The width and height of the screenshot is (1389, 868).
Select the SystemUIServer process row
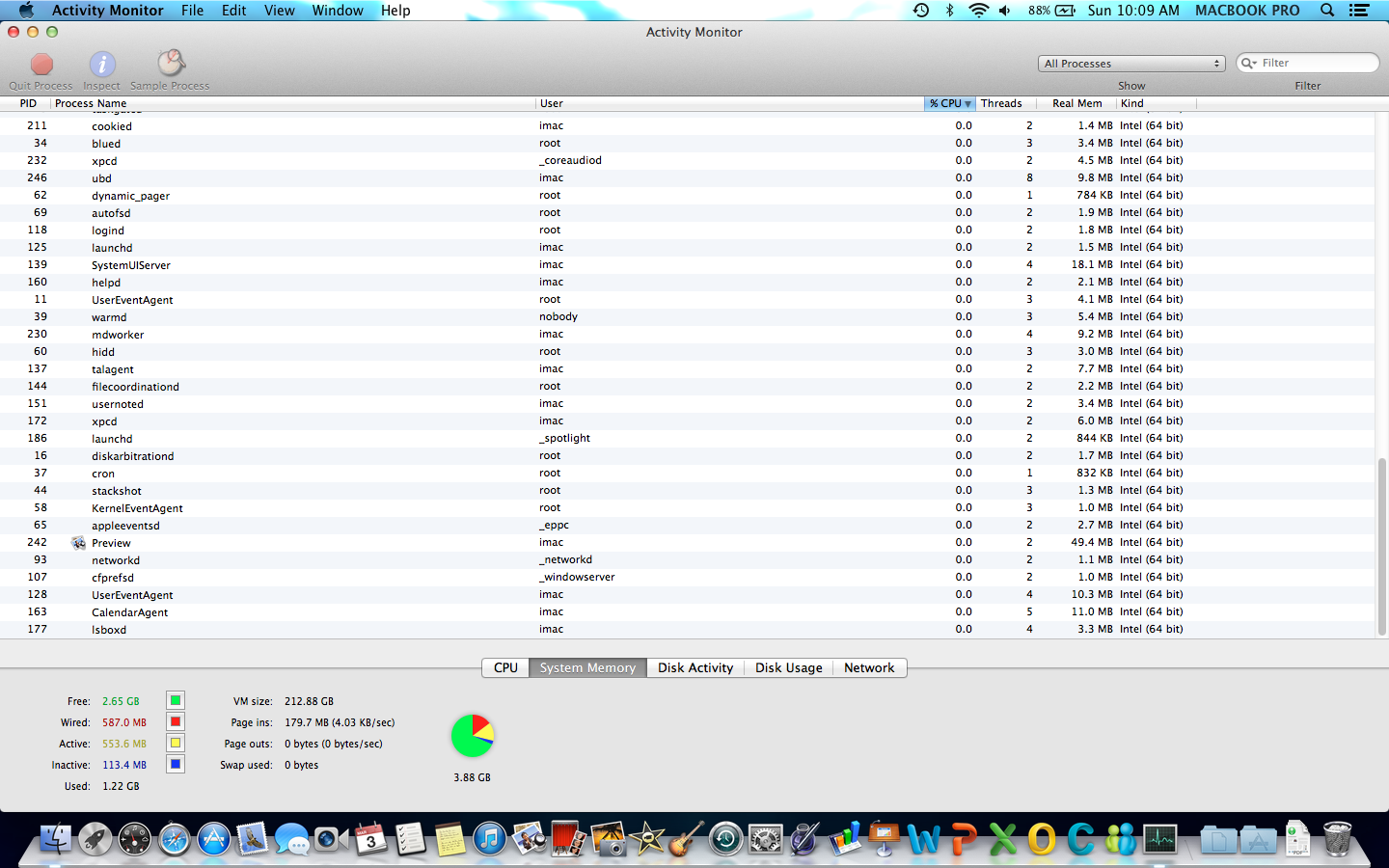pyautogui.click(x=688, y=264)
